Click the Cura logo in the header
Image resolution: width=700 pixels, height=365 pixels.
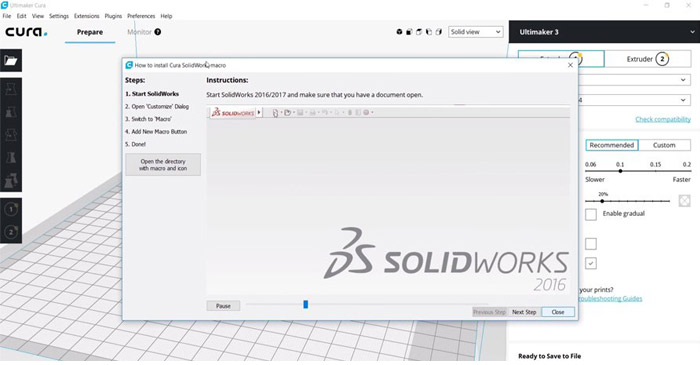26,32
